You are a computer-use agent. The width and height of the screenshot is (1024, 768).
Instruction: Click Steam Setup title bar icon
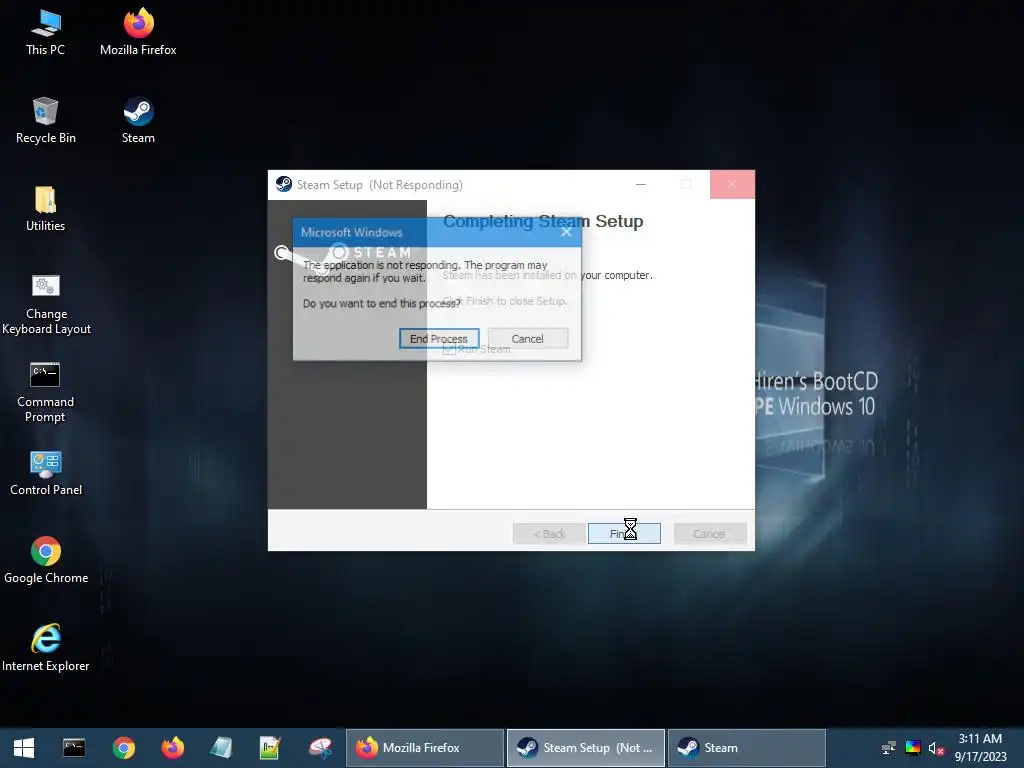(x=283, y=184)
